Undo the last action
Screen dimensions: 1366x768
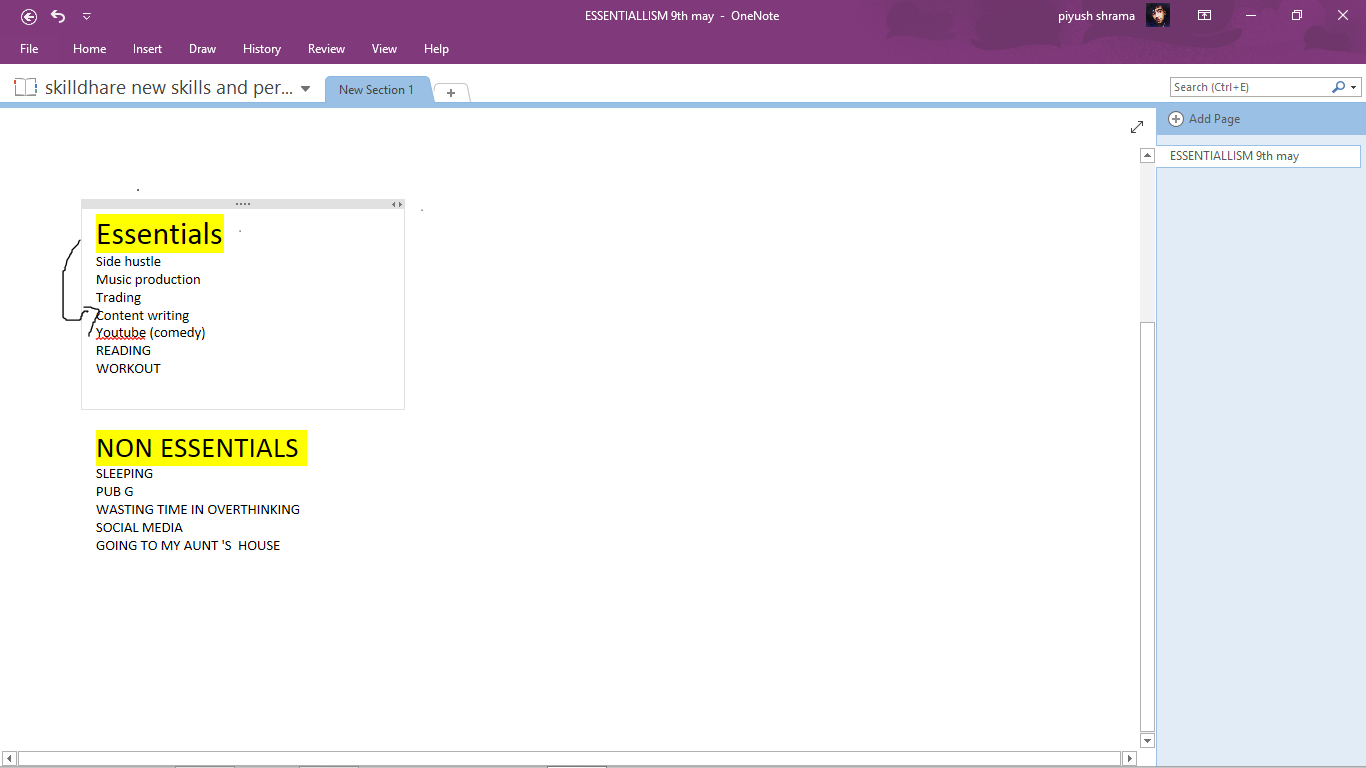pos(58,16)
